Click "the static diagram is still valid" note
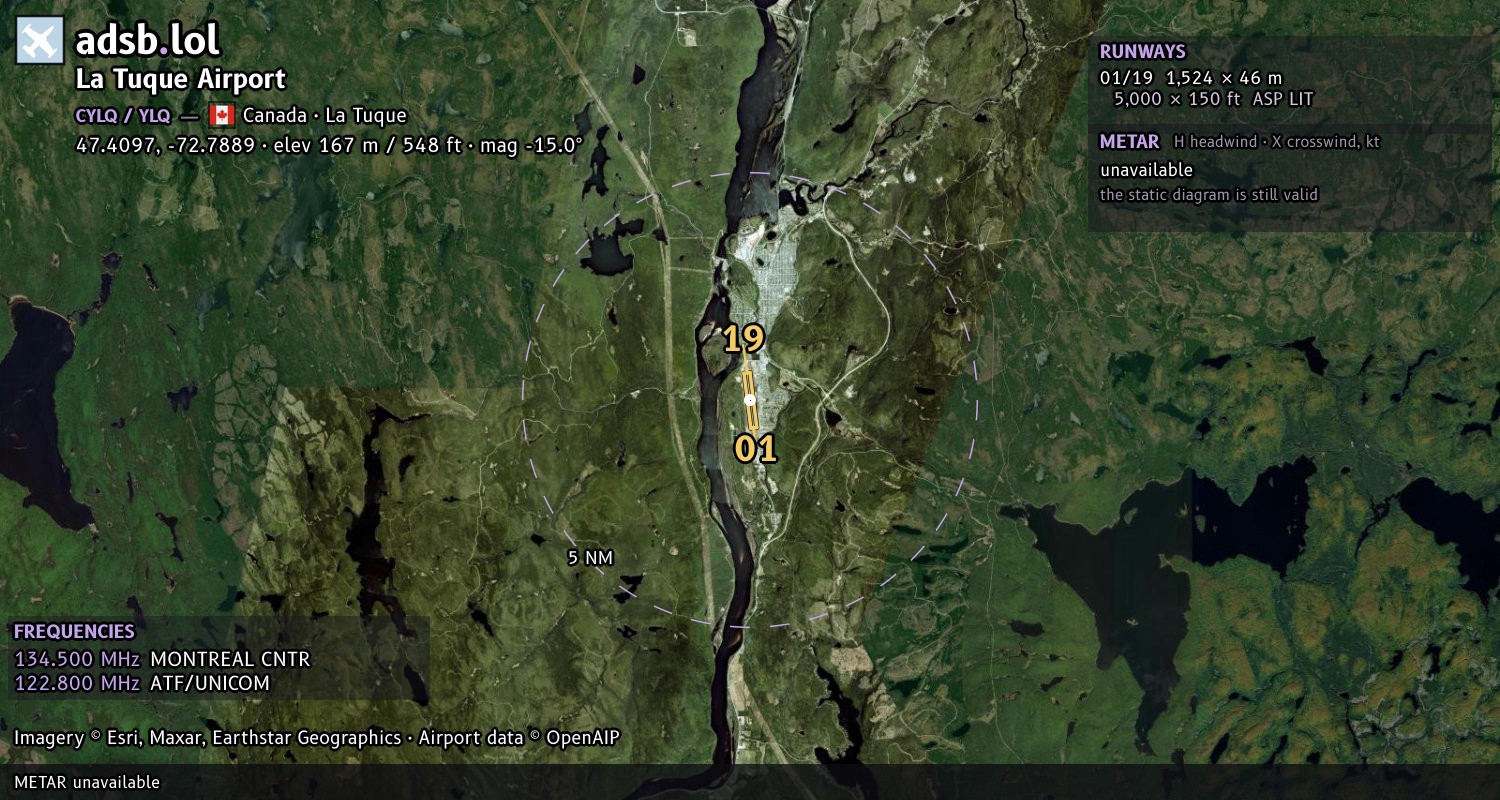Viewport: 1500px width, 800px height. pyautogui.click(x=1209, y=195)
